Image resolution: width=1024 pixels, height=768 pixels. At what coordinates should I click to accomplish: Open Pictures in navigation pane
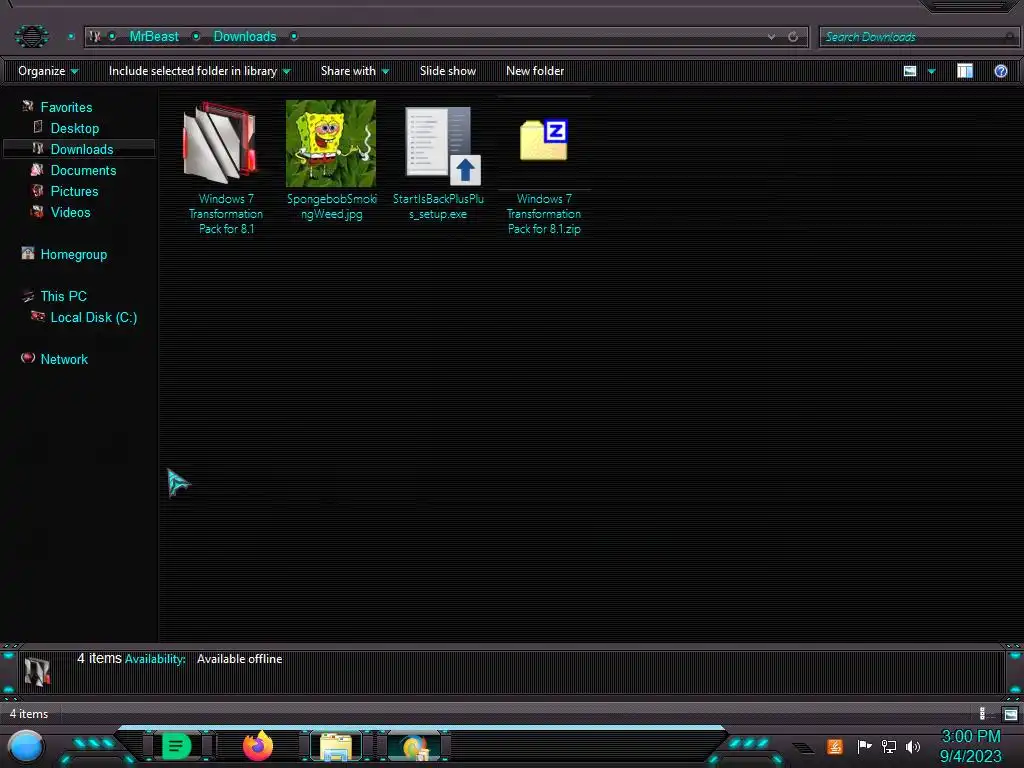point(74,191)
